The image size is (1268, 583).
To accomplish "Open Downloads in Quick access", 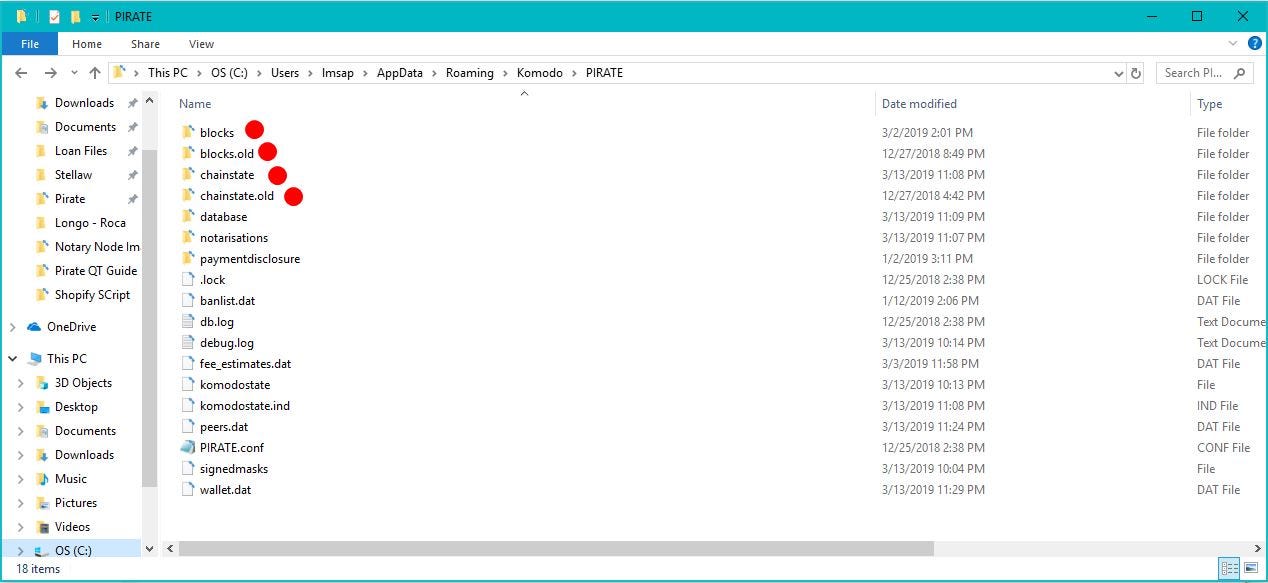I will tap(84, 103).
